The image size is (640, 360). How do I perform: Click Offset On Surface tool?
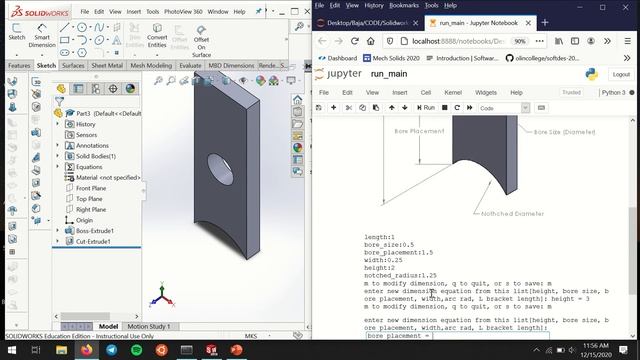(201, 41)
